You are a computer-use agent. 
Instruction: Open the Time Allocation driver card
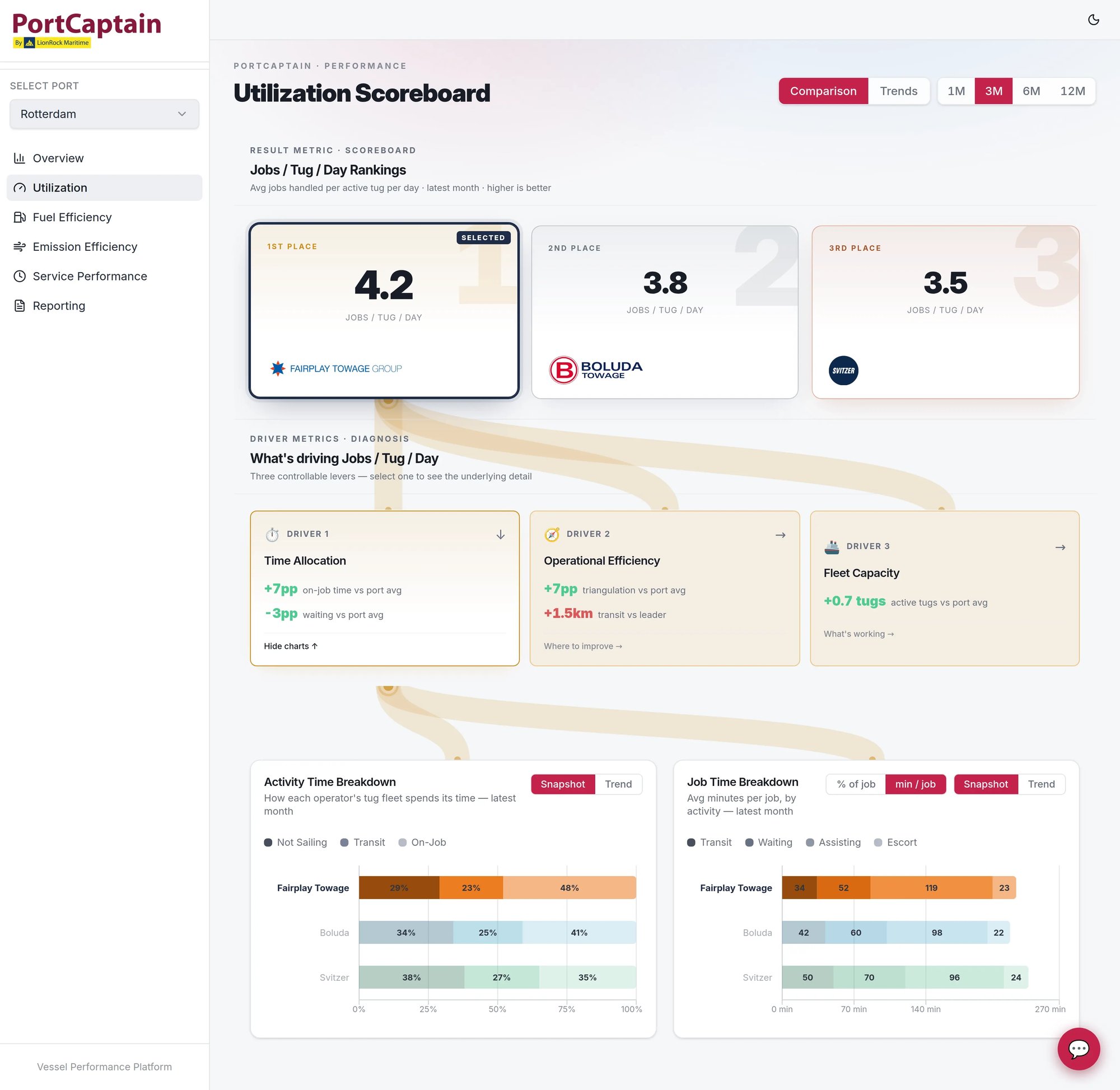tap(385, 588)
